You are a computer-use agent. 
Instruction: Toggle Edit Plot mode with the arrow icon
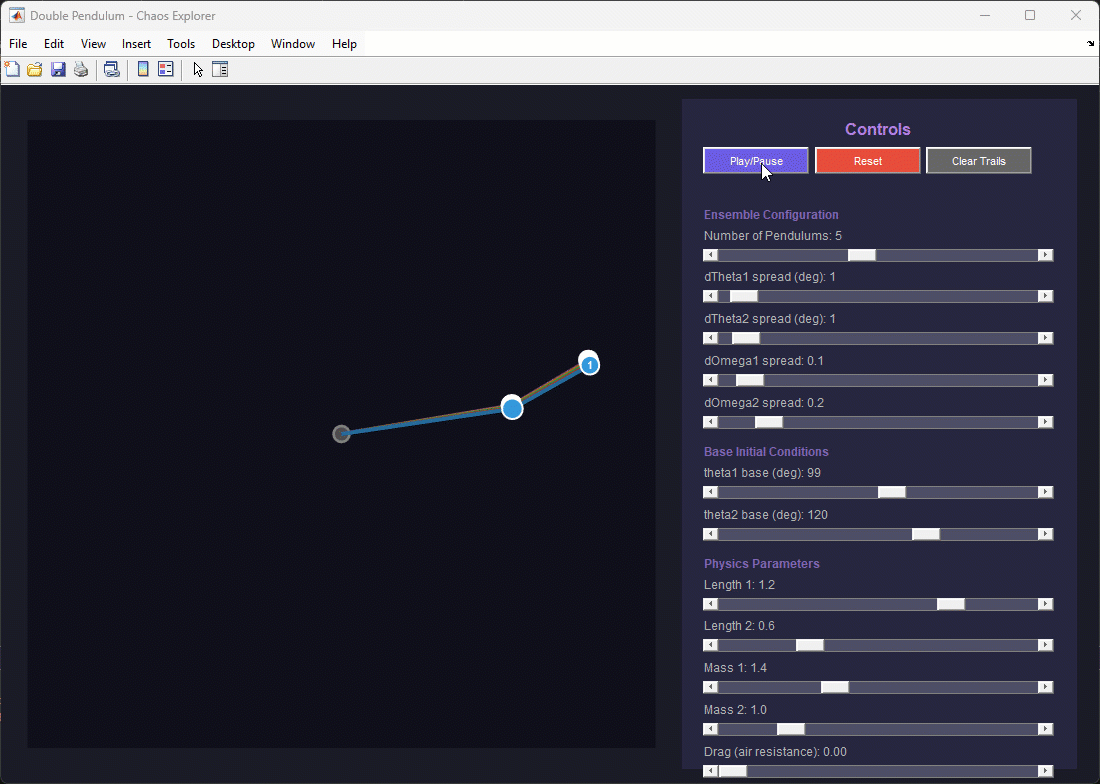197,69
